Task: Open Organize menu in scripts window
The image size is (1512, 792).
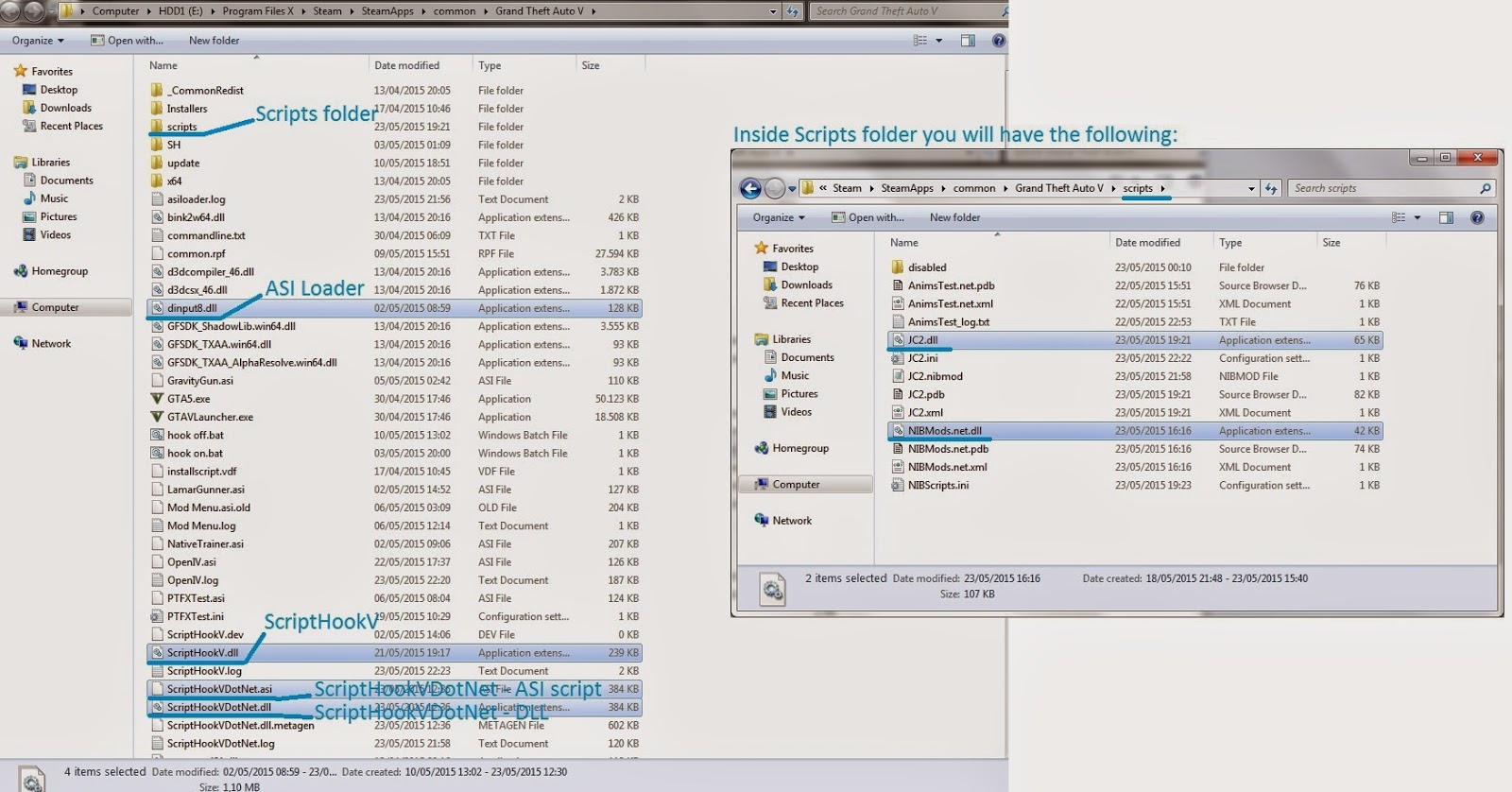Action: point(779,217)
